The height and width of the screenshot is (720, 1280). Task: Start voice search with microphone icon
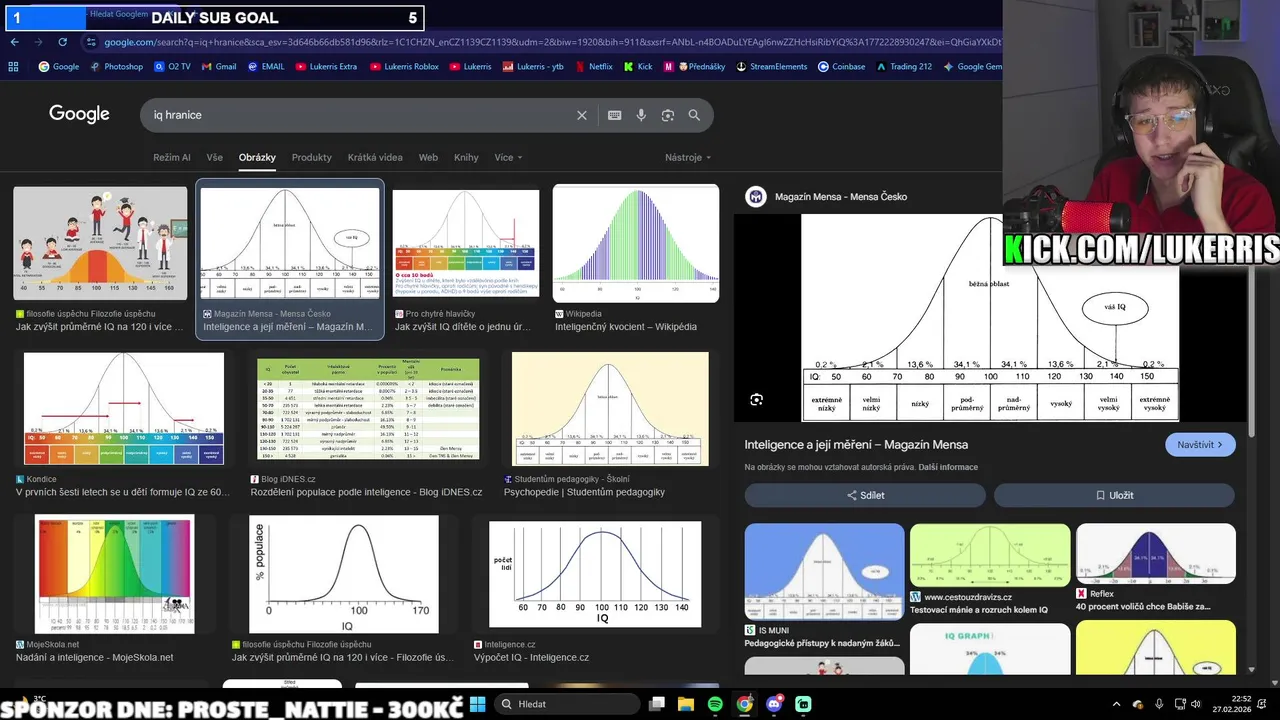coord(641,115)
